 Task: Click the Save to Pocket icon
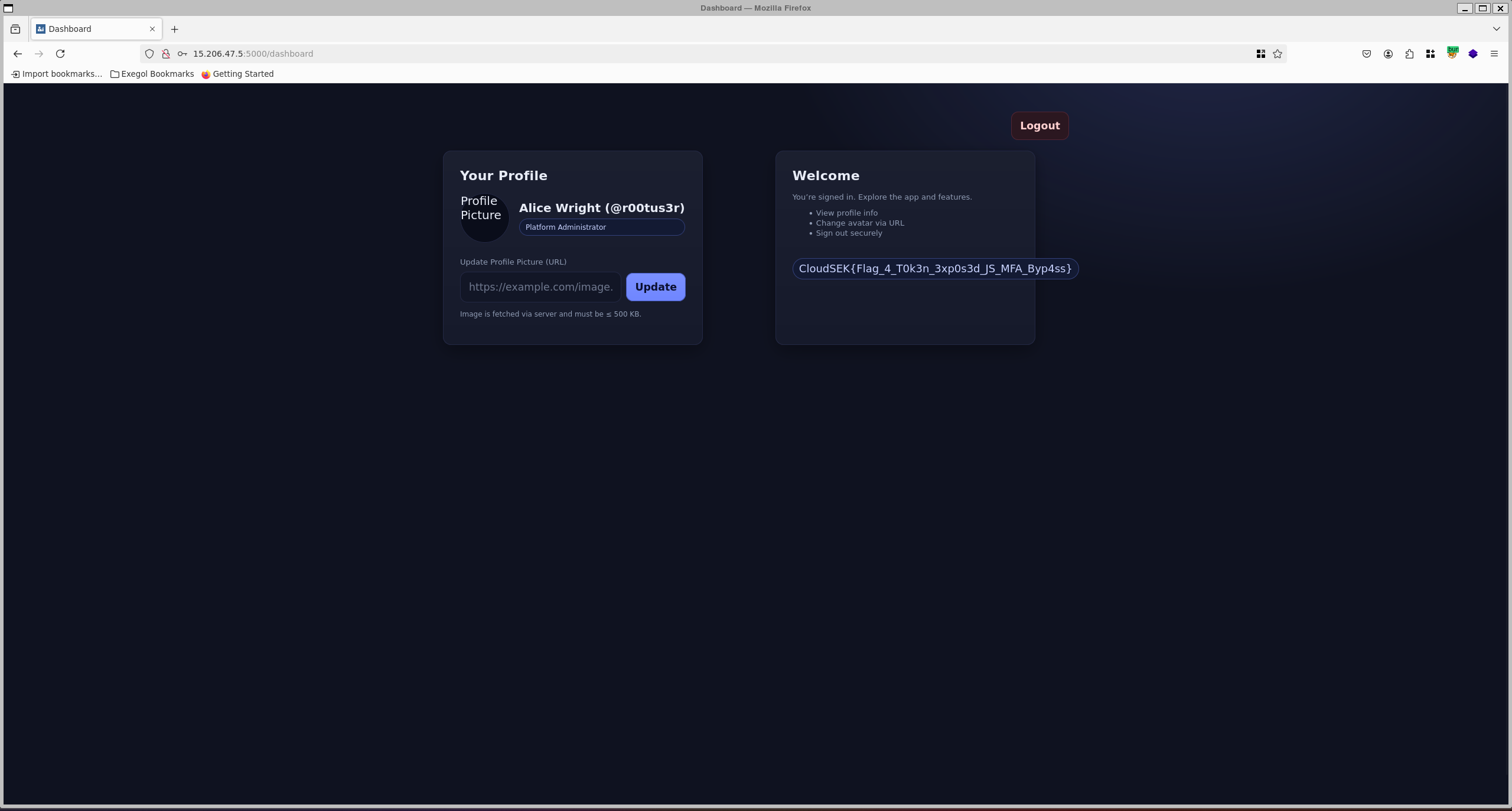point(1367,54)
